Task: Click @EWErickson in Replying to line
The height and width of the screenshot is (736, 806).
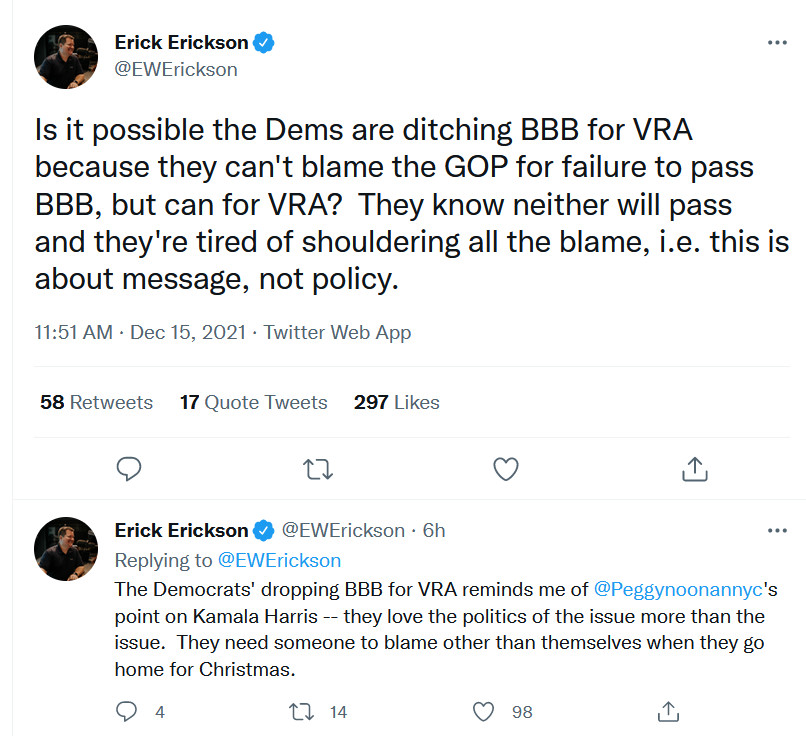Action: tap(279, 560)
